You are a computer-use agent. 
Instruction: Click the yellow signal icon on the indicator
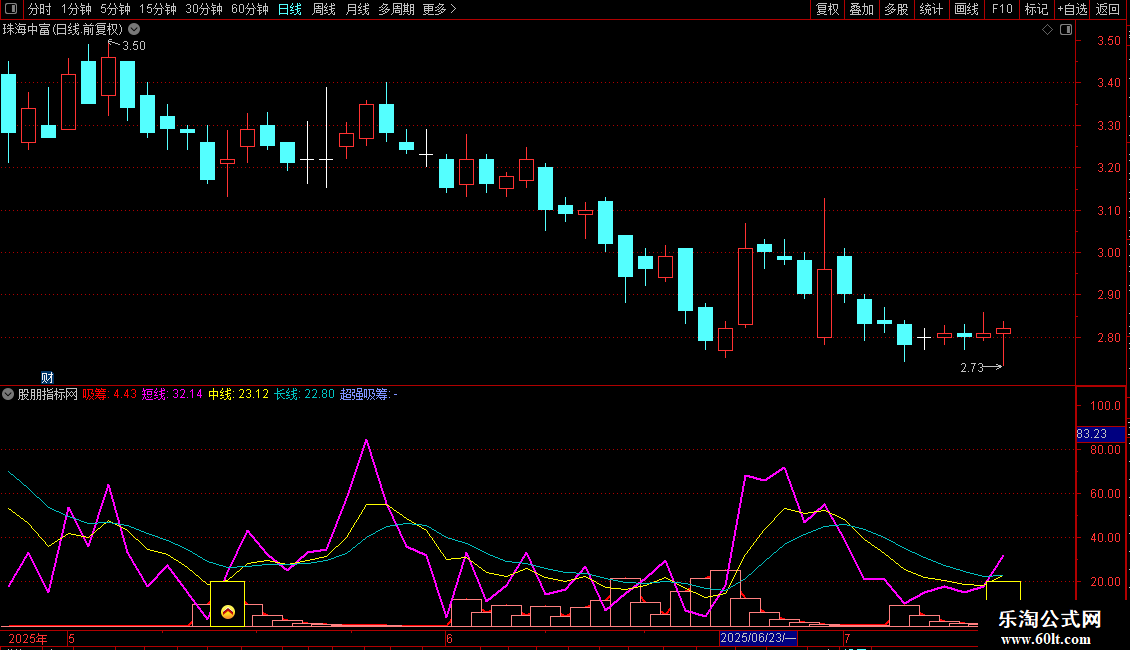click(x=227, y=612)
